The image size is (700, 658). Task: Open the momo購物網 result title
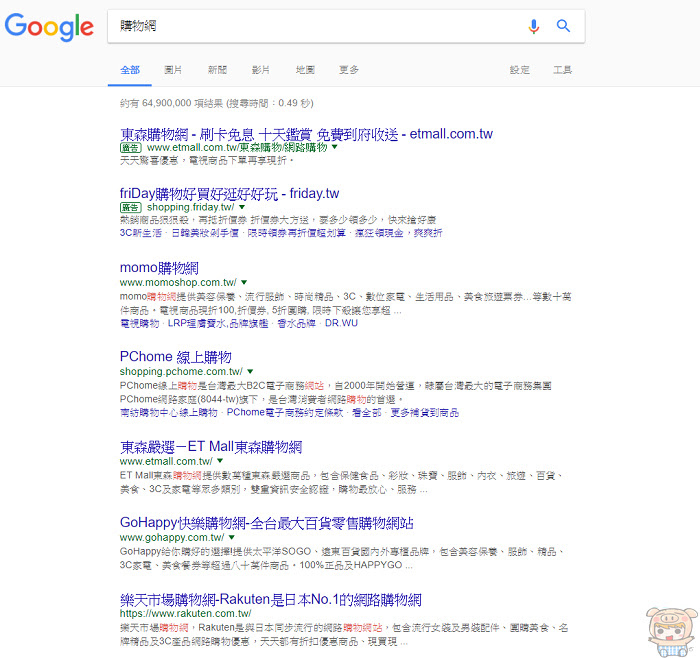point(159,268)
